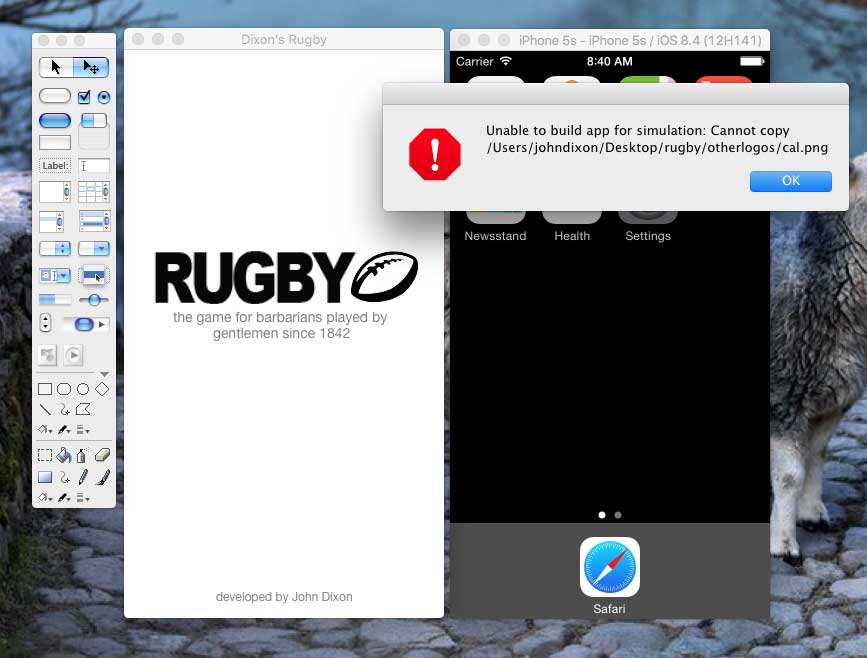Select the spray can tool
Viewport: 867px width, 658px height.
(82, 455)
